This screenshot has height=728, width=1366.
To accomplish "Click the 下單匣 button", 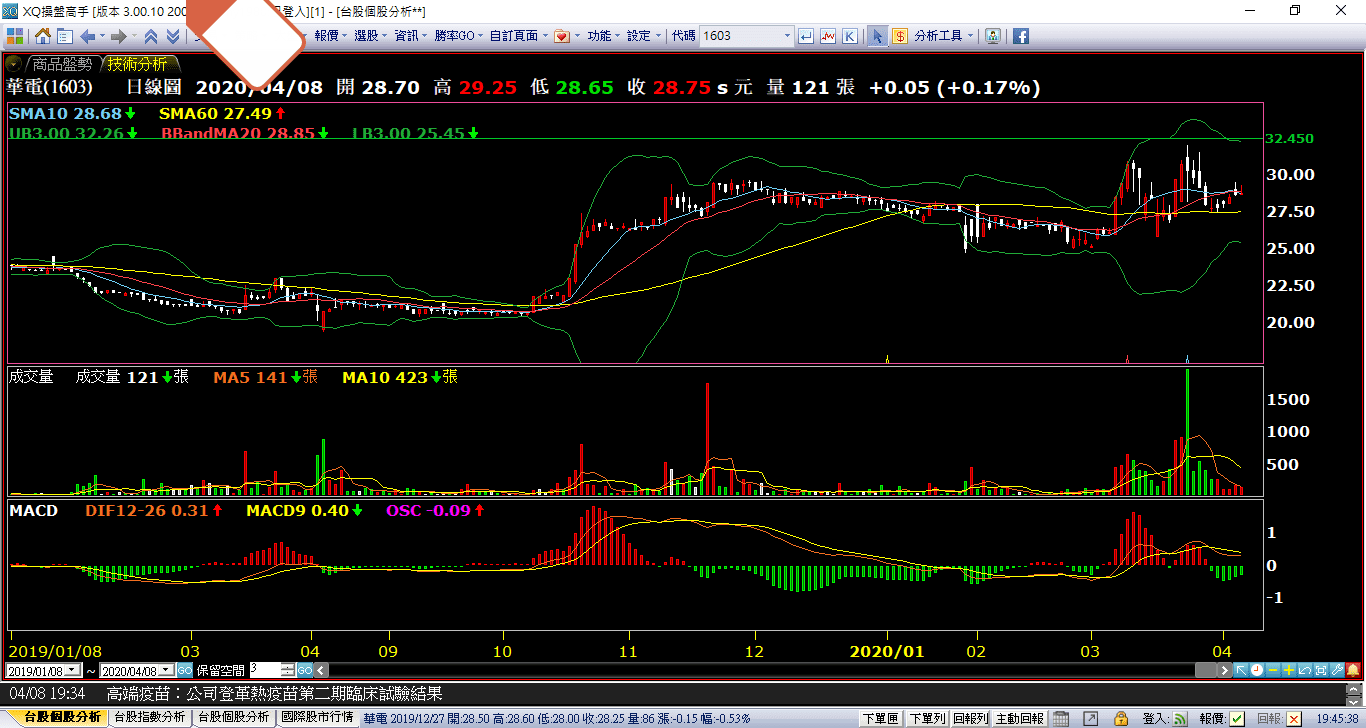I will 879,718.
